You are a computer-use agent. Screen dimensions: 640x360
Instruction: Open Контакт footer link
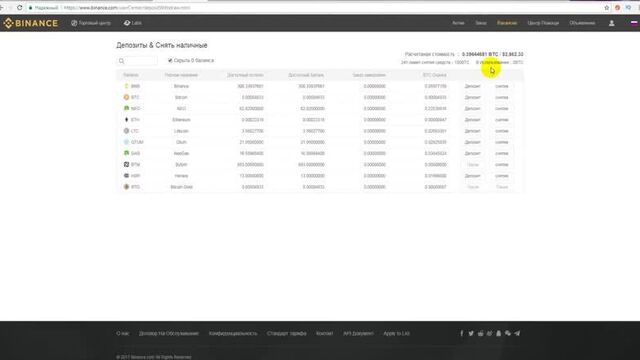coord(324,333)
